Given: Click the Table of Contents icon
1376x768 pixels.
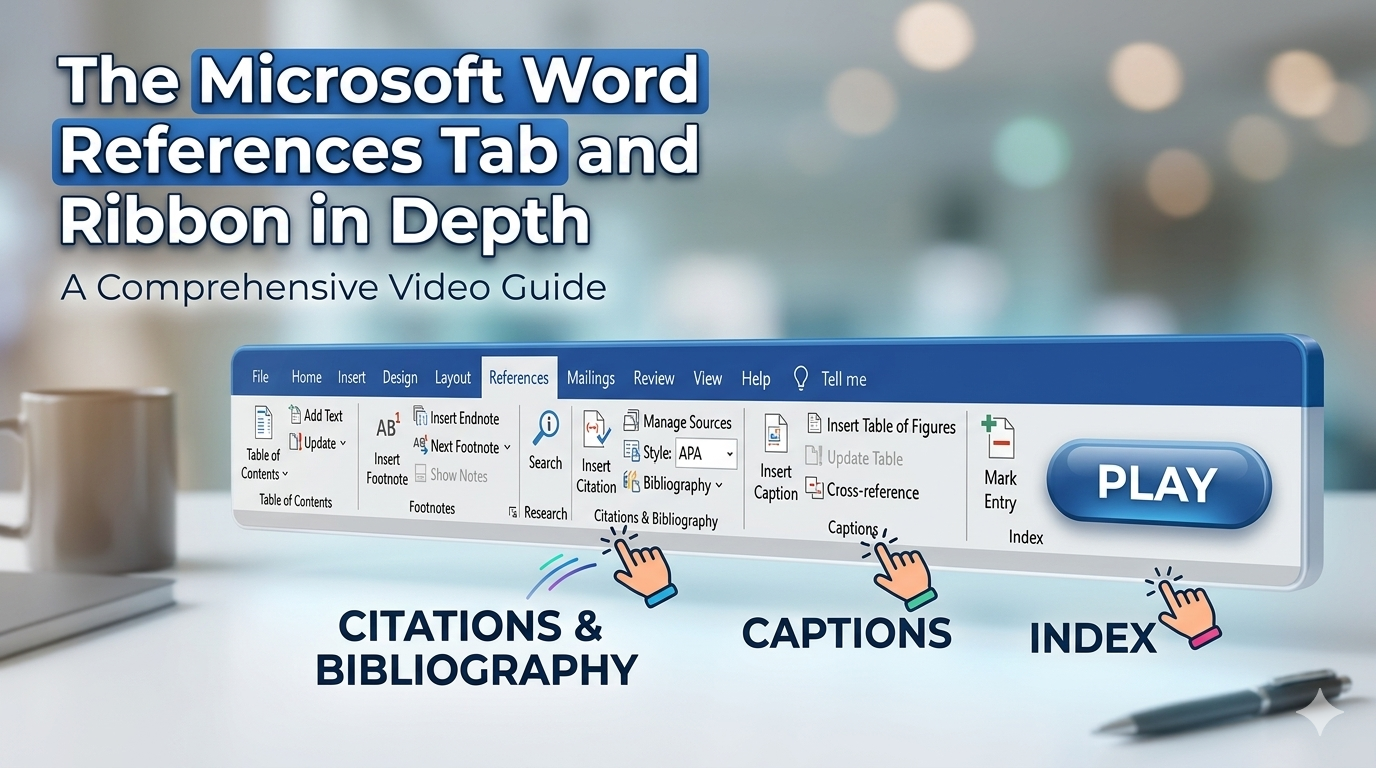Looking at the screenshot, I should (x=263, y=424).
